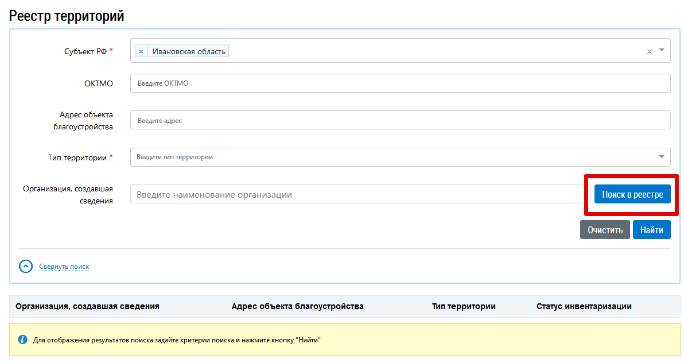The width and height of the screenshot is (684, 364).
Task: Expand the Субъект РФ dropdown arrow
Action: pos(661,50)
